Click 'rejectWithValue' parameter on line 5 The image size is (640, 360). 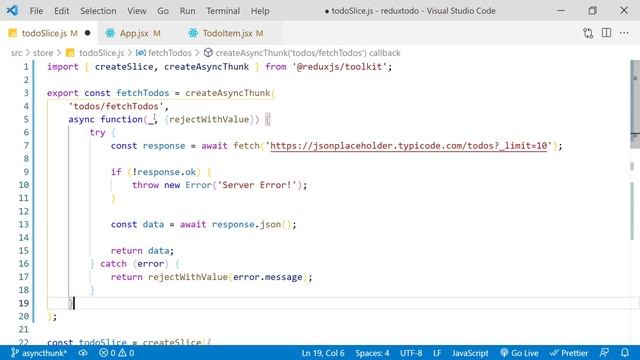tap(209, 119)
